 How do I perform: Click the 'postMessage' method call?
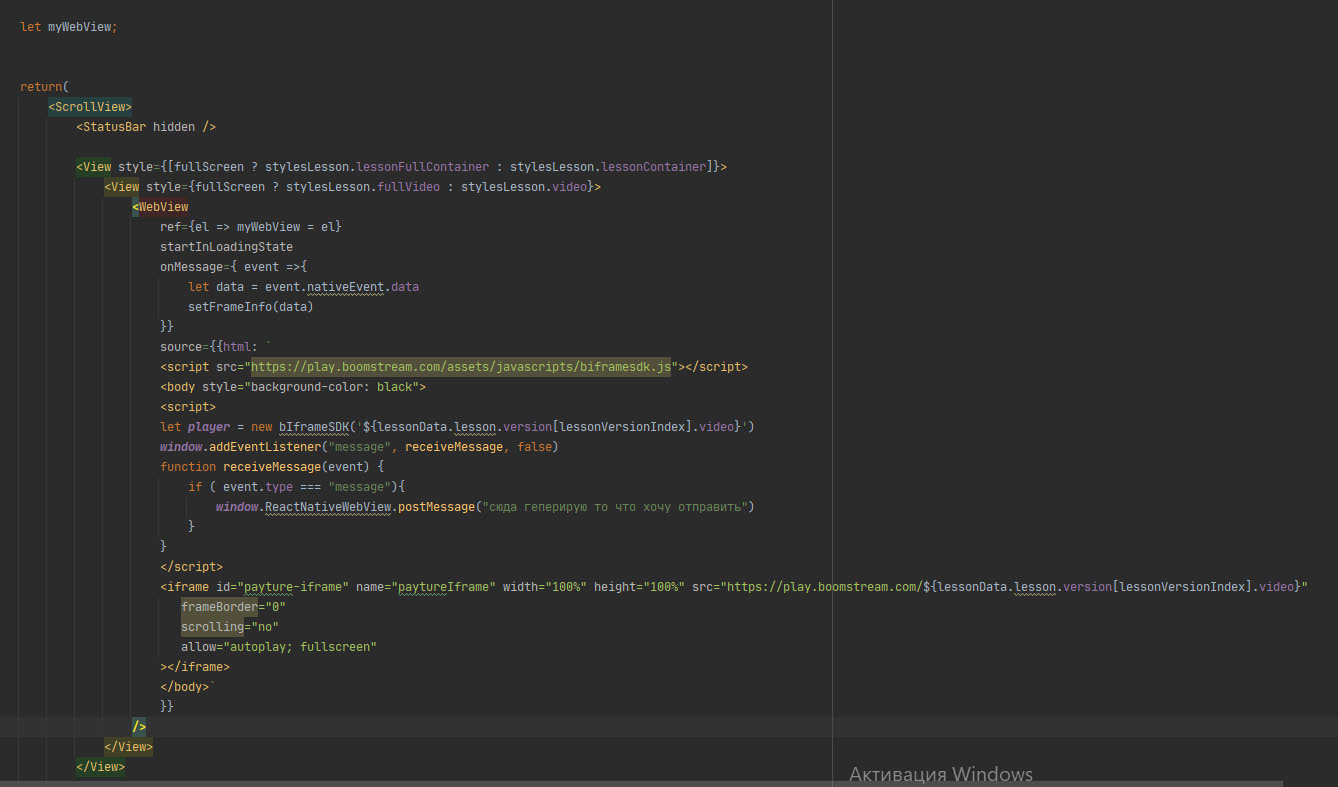(x=436, y=506)
